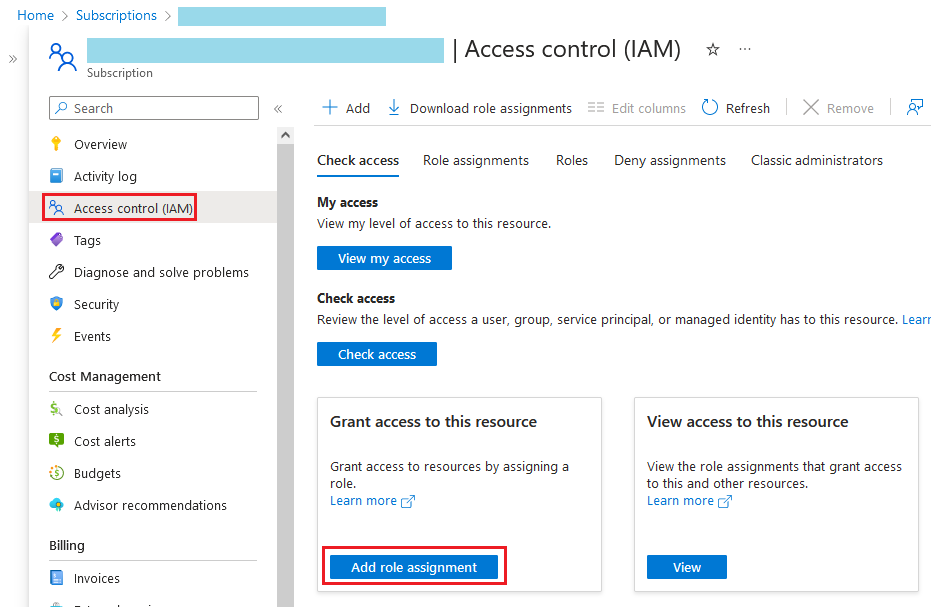The width and height of the screenshot is (931, 607).
Task: Switch to the Role assignments tab
Action: [476, 160]
